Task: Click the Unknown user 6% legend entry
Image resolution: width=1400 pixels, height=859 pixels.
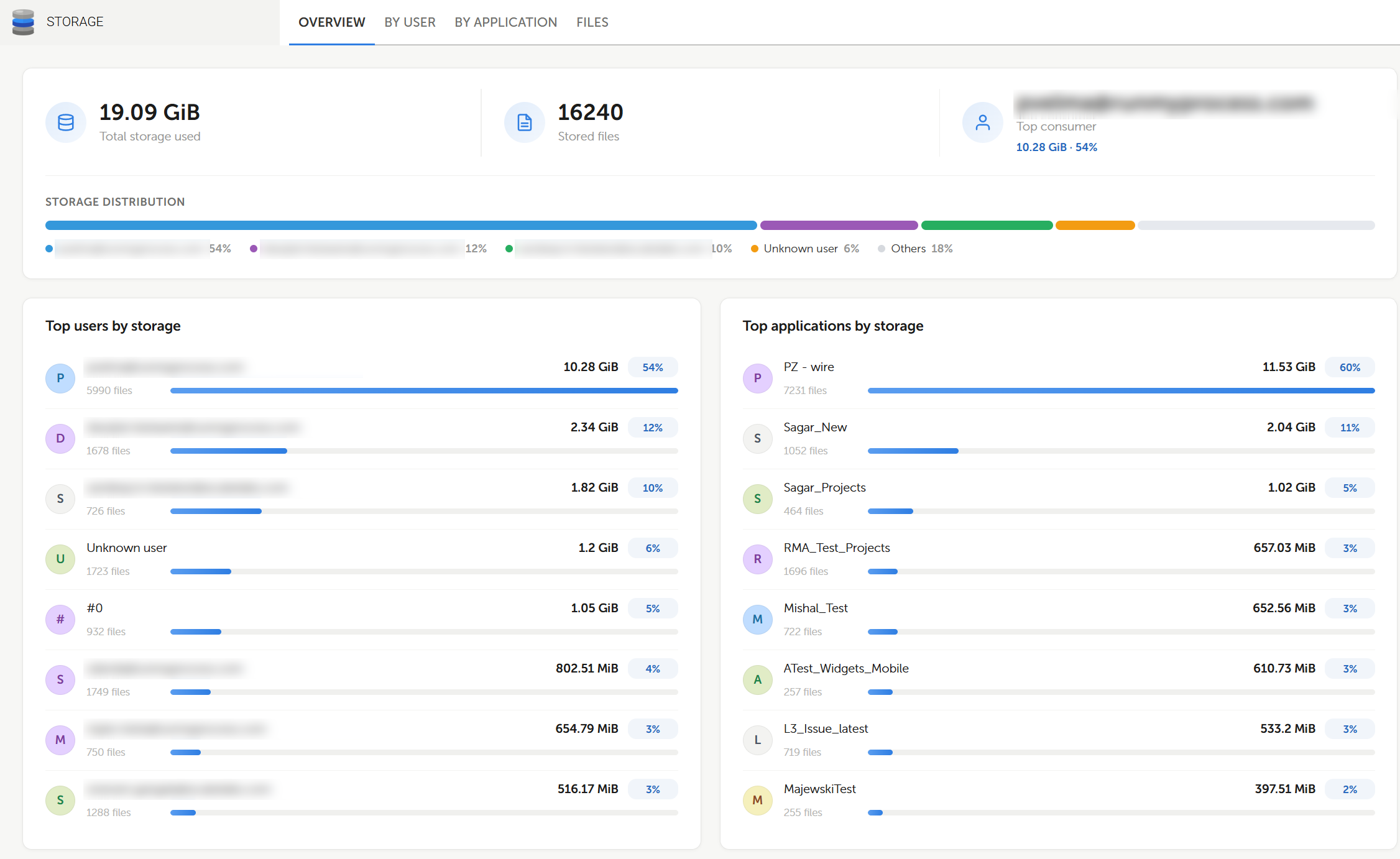Action: [805, 249]
